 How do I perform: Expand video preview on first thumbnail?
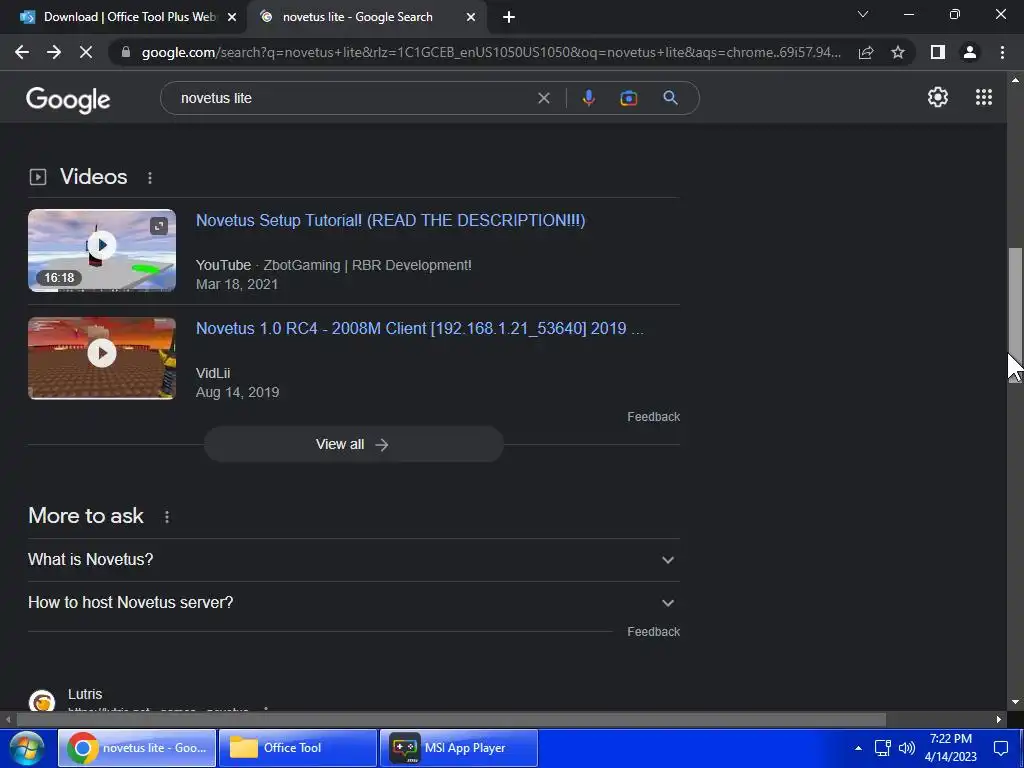[x=159, y=226]
